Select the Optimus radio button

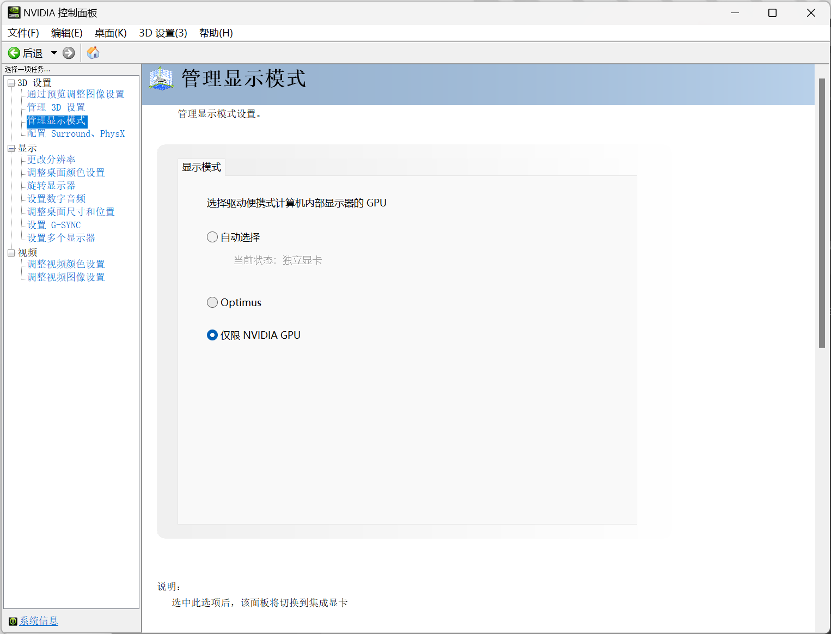click(212, 302)
